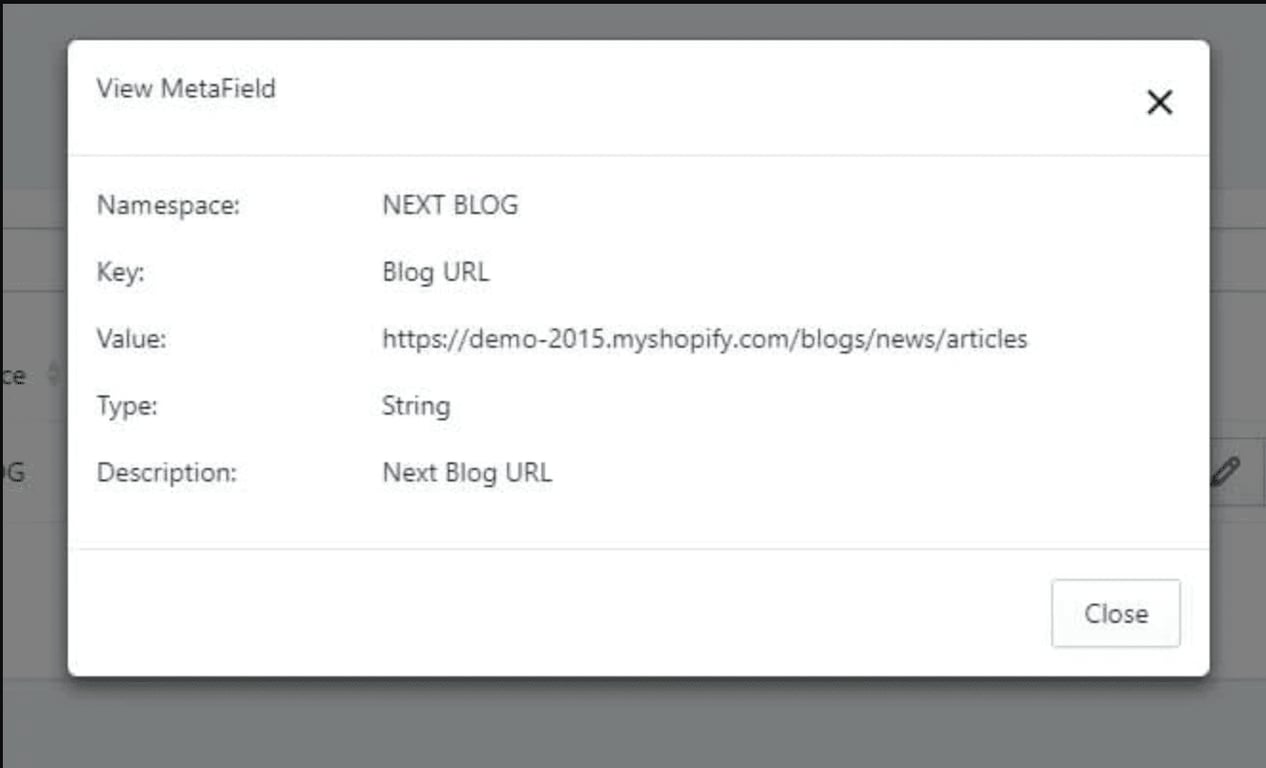The height and width of the screenshot is (768, 1266).
Task: Click the Type field label
Action: pos(127,406)
